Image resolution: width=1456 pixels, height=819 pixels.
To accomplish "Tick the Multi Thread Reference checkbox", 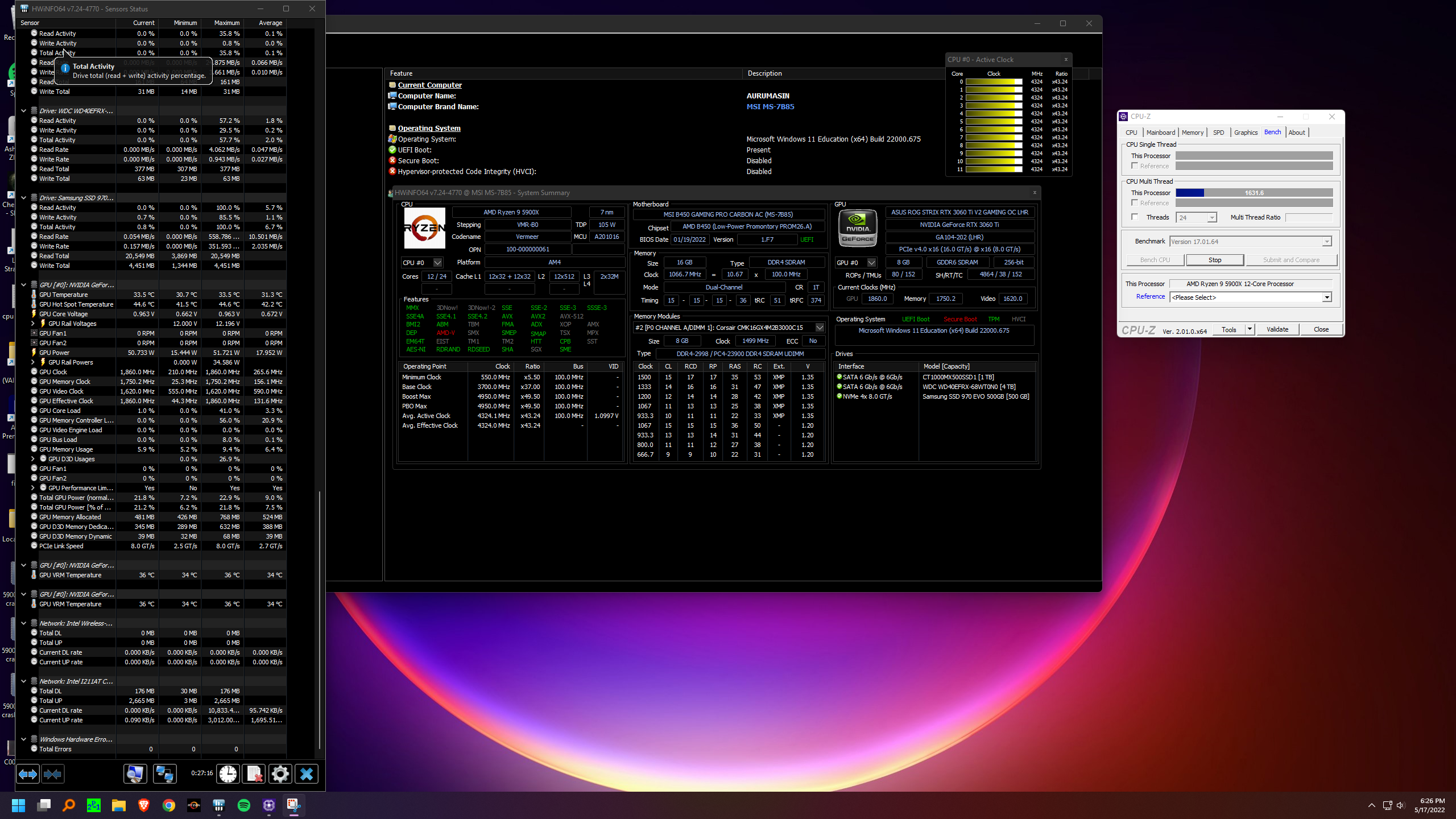I will 1135,203.
